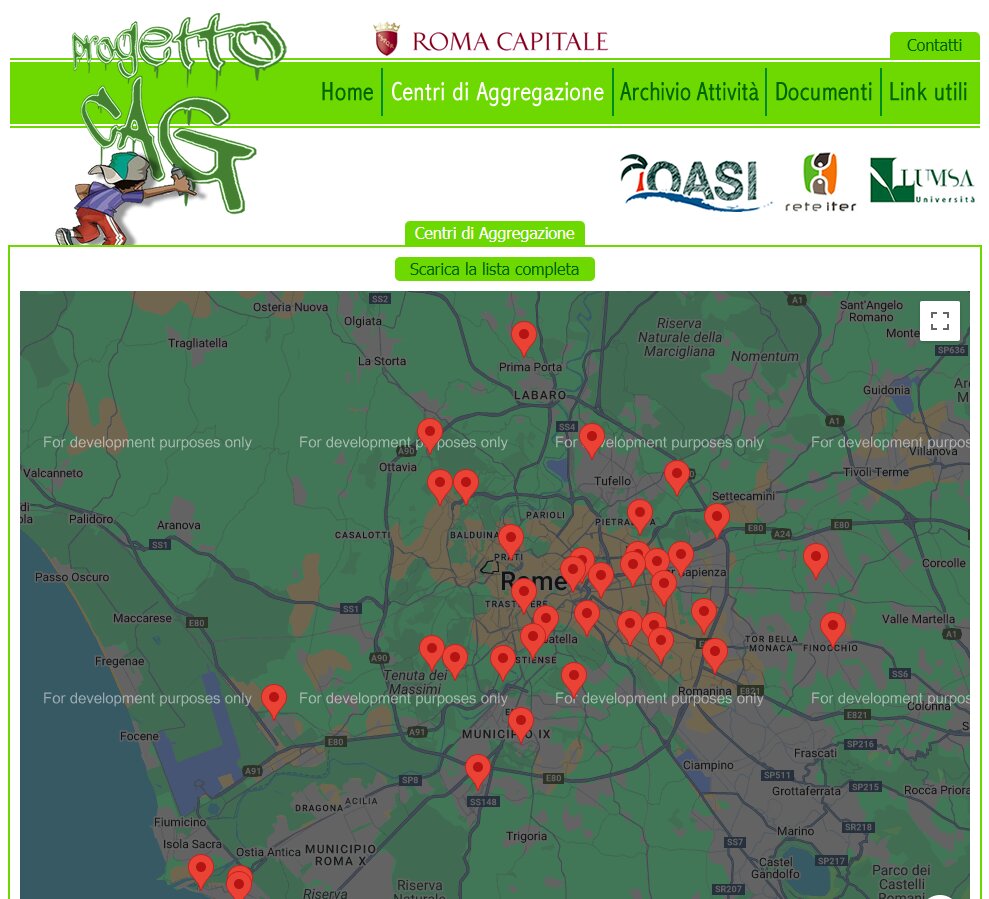Click the map marker above Prima Porta
Screen dimensions: 989x899
click(523, 337)
